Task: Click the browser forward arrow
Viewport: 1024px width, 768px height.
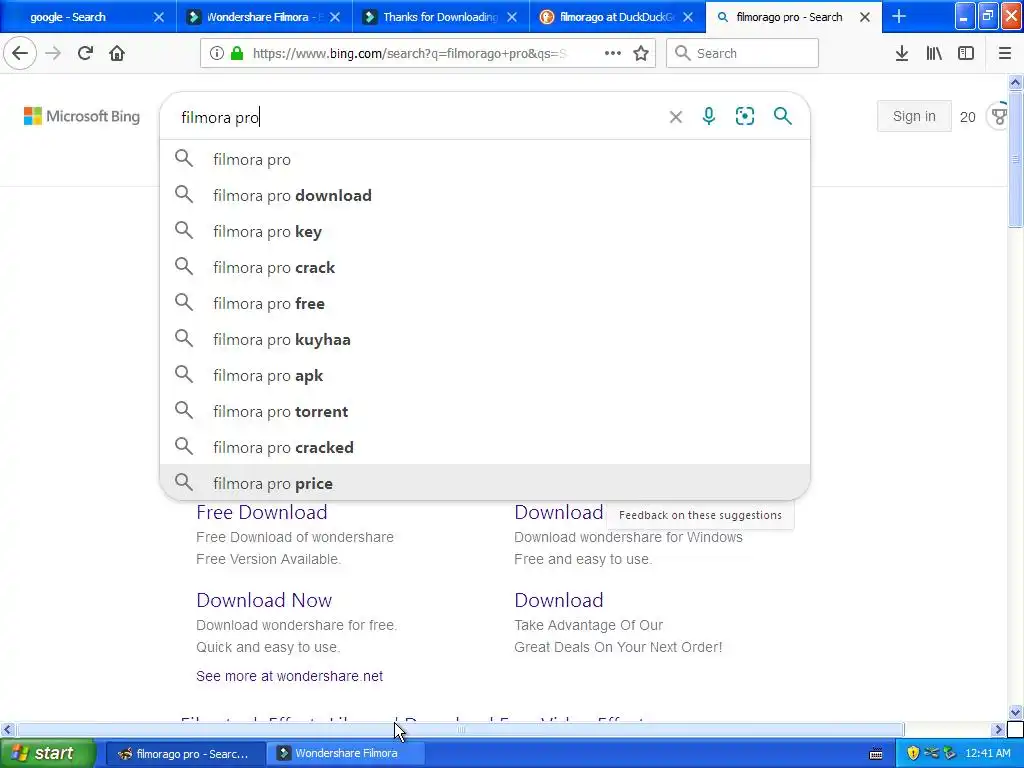Action: (54, 54)
